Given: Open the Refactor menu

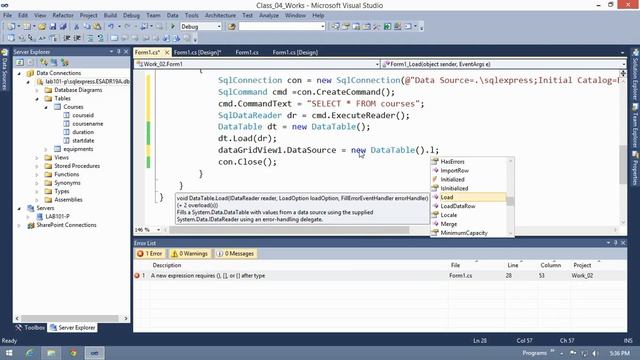Looking at the screenshot, I should click(x=63, y=15).
